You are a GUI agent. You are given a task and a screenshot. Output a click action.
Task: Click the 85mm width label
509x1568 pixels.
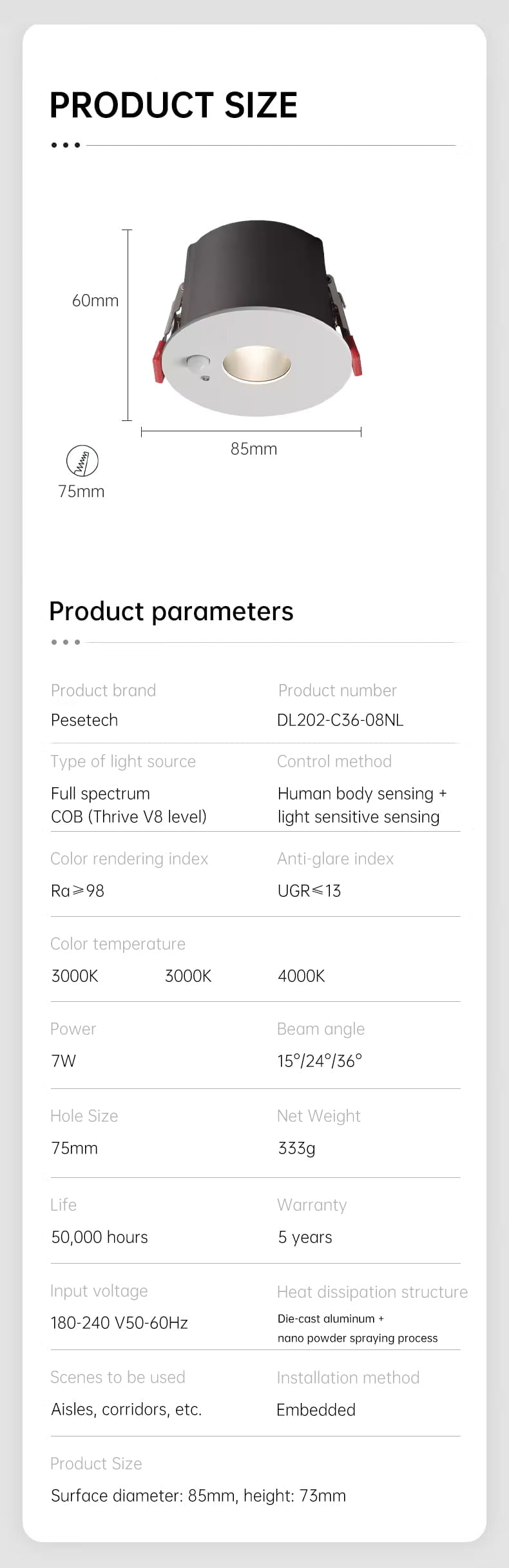pyautogui.click(x=254, y=449)
